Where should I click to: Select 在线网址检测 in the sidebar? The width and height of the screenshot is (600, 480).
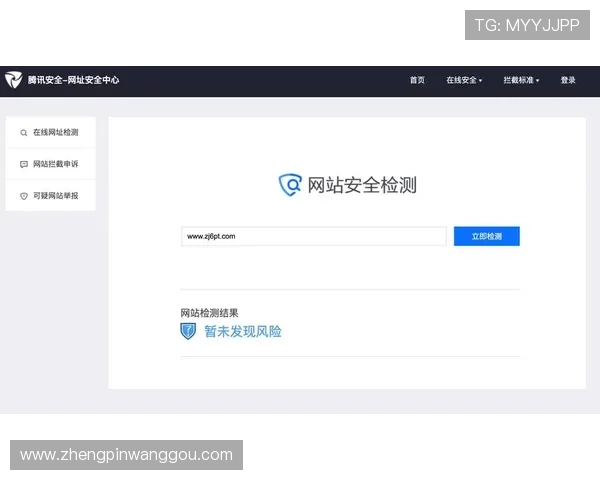[x=51, y=132]
